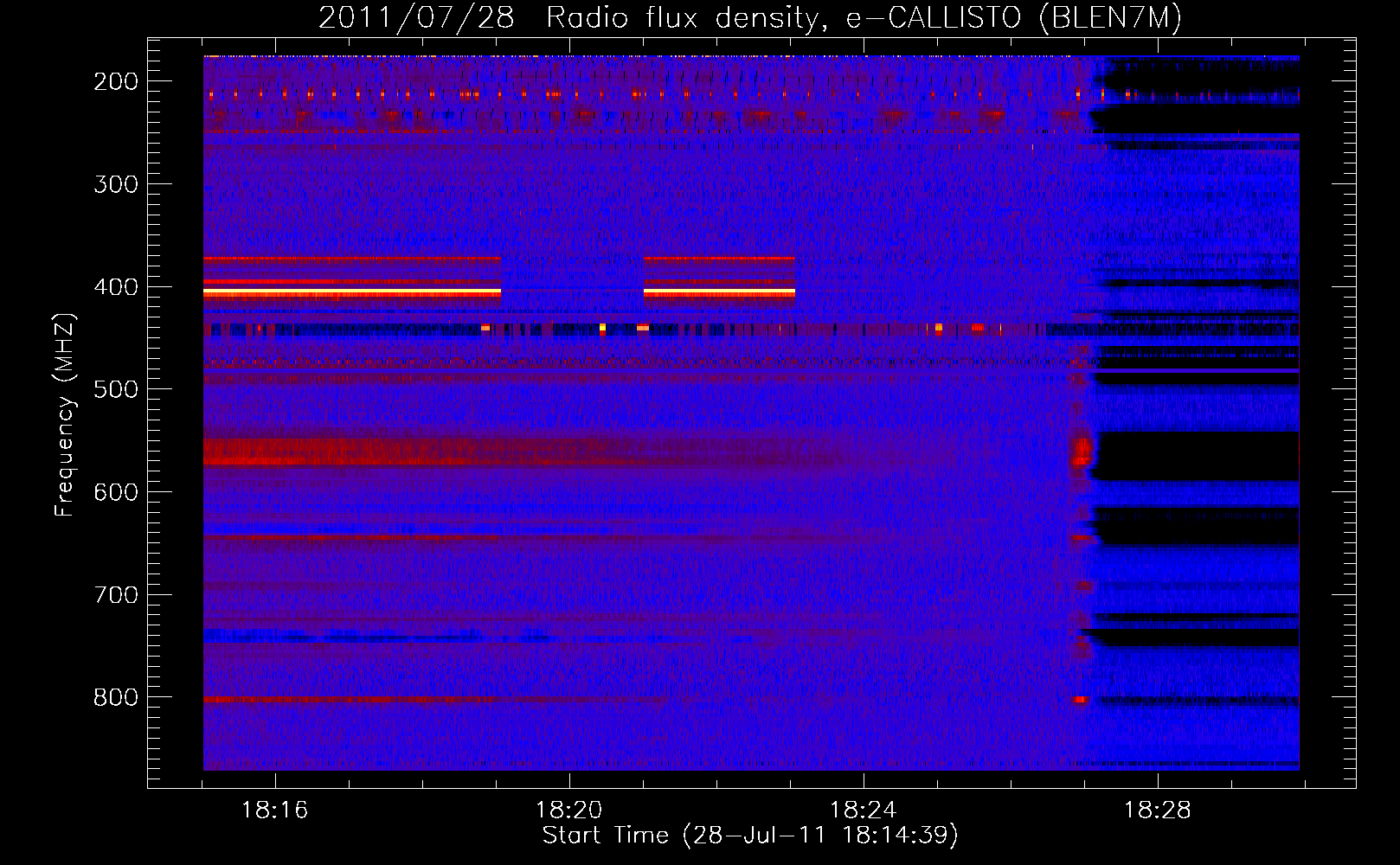Click the 300 frequency tick label

[116, 184]
